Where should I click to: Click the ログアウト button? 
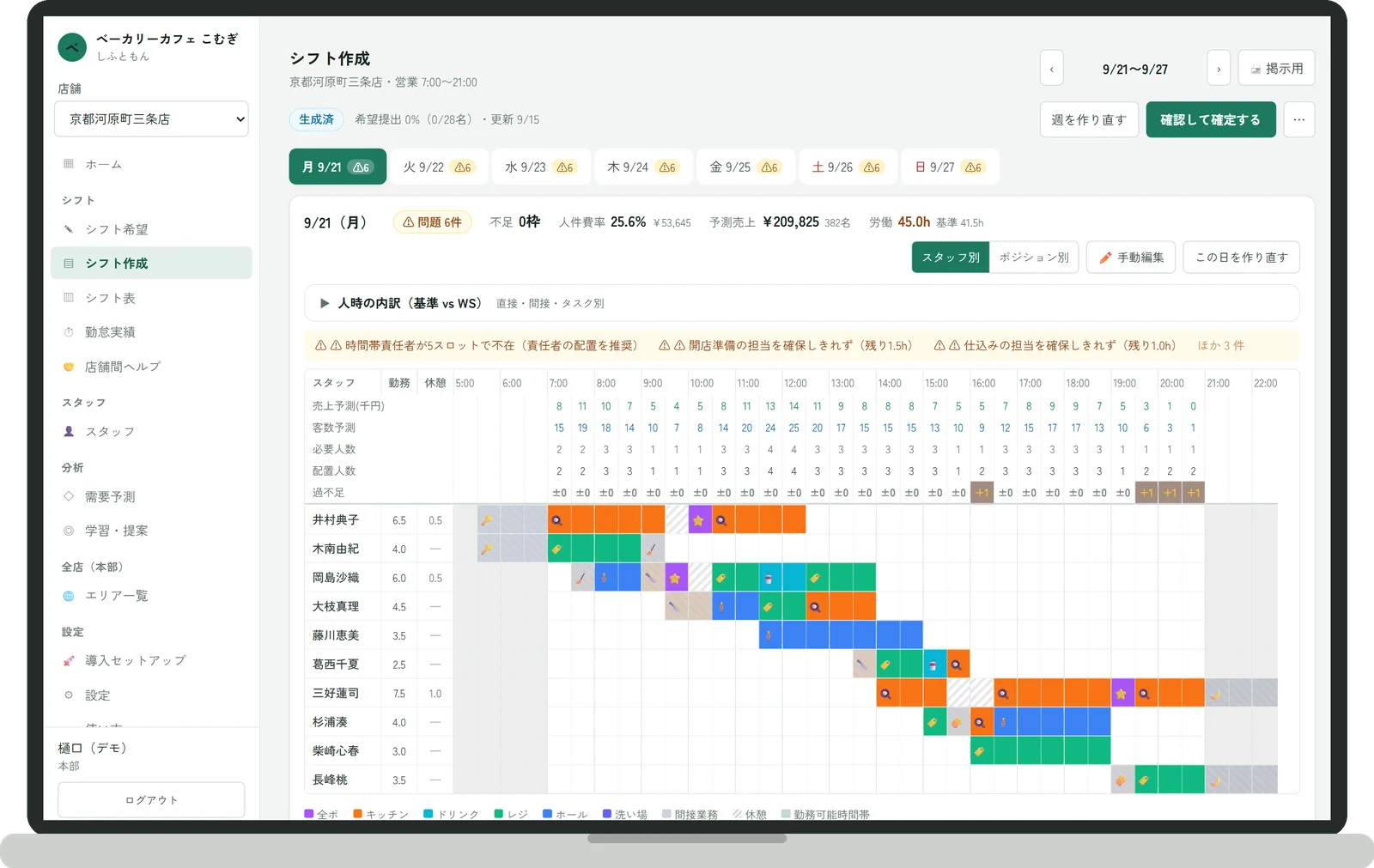(151, 800)
